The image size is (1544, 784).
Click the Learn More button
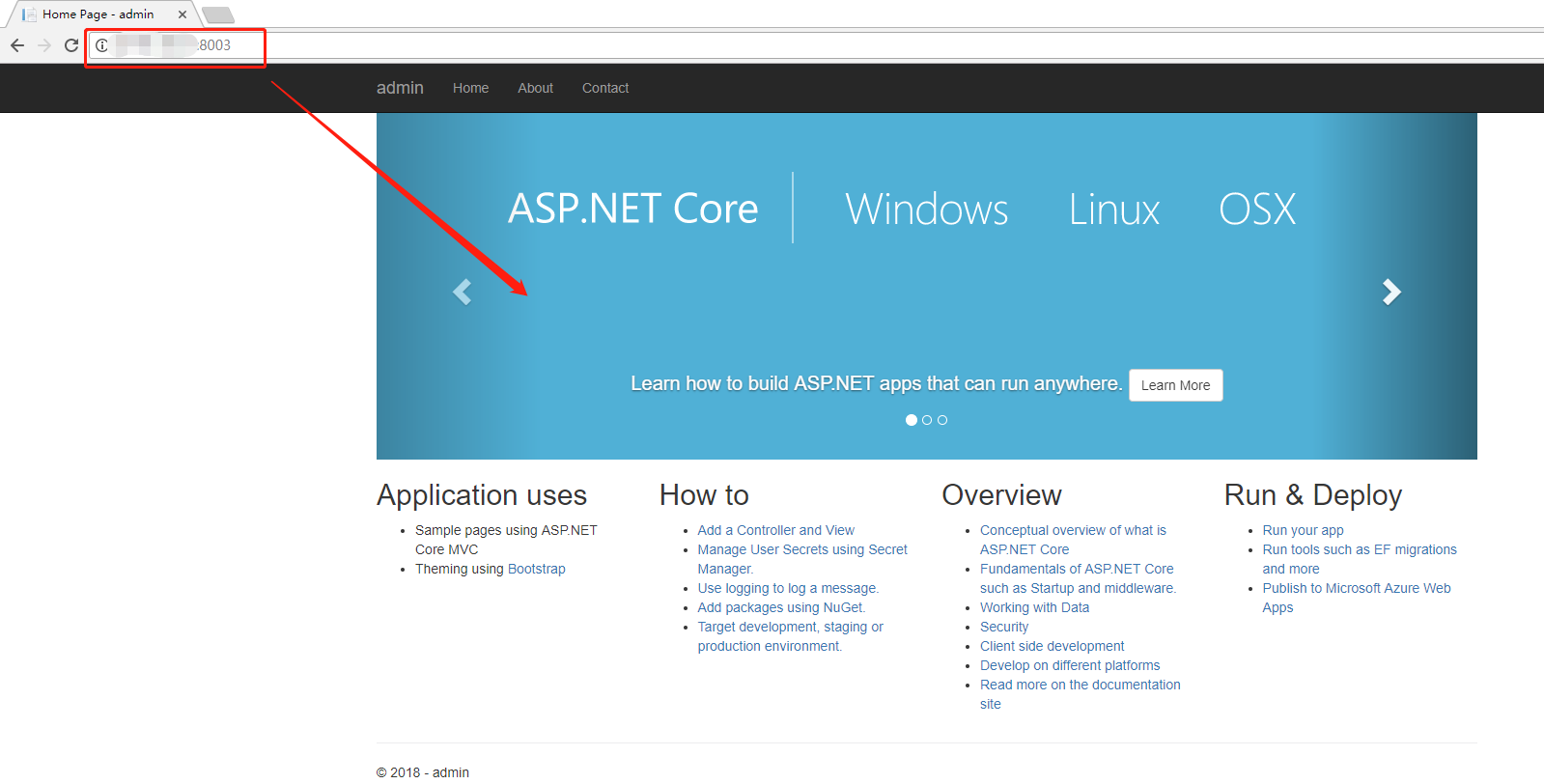click(x=1175, y=385)
